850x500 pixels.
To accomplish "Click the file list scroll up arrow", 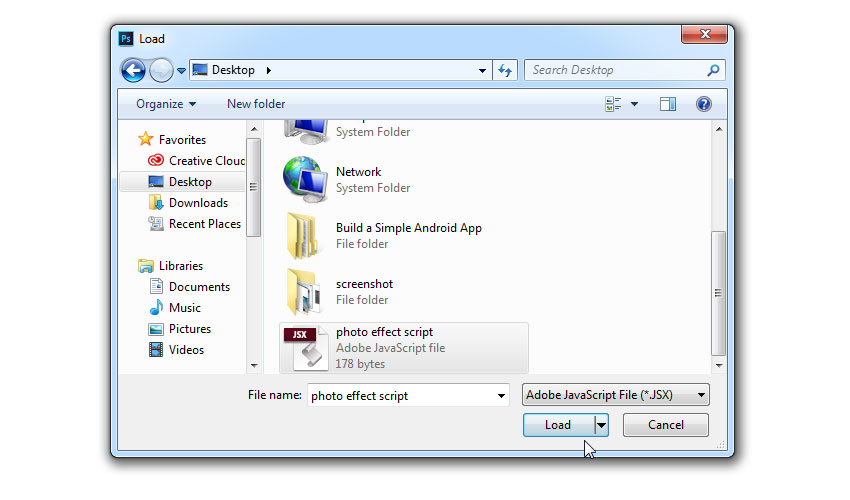I will (x=718, y=129).
